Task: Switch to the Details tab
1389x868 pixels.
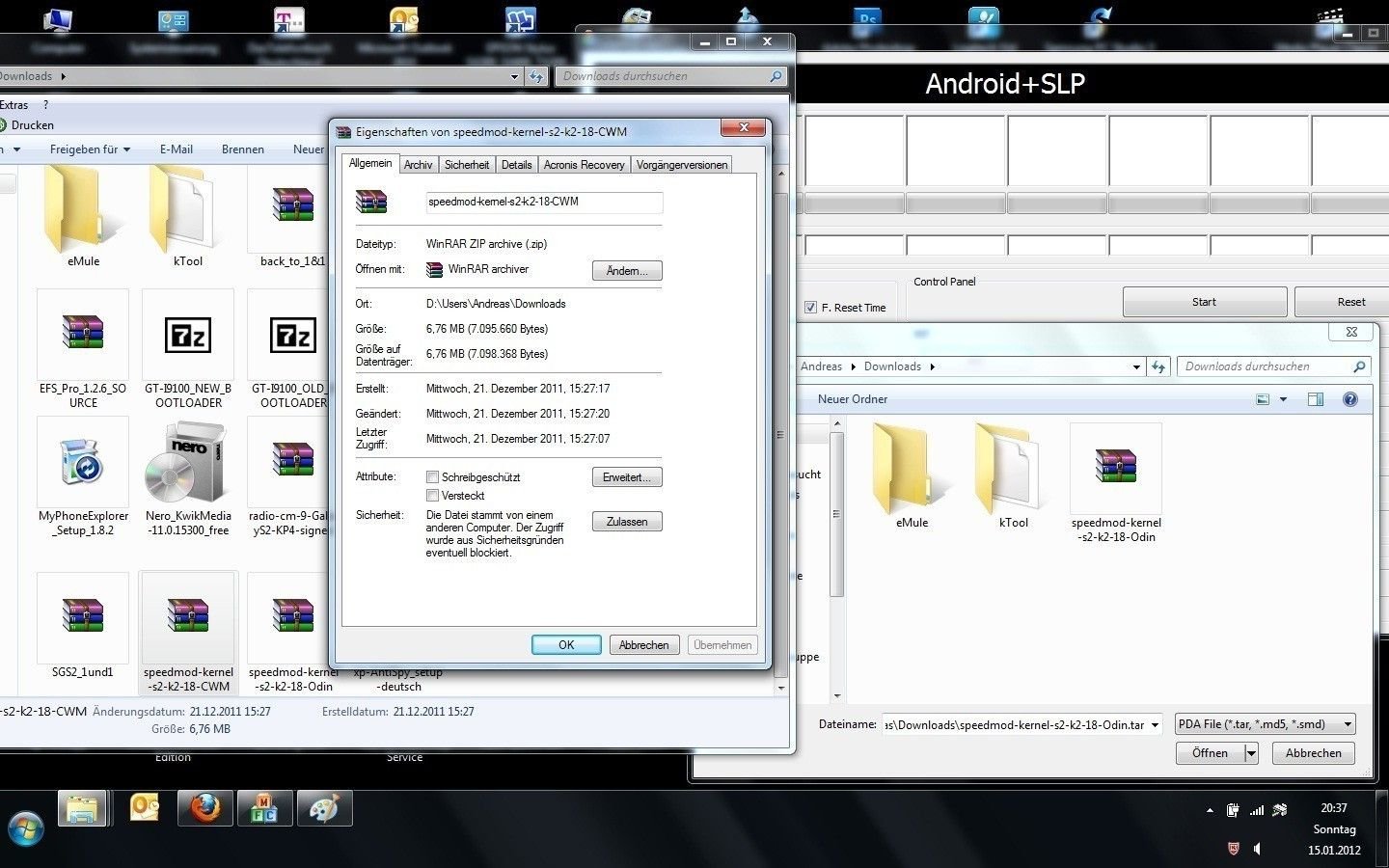Action: click(x=516, y=165)
